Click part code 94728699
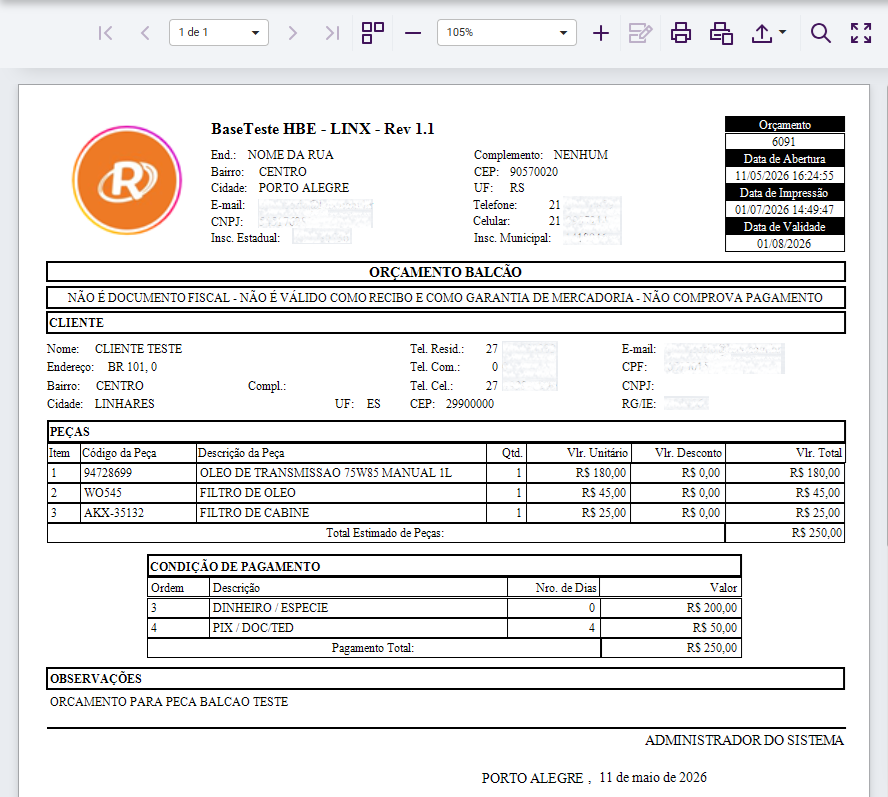This screenshot has height=797, width=888. [108, 473]
